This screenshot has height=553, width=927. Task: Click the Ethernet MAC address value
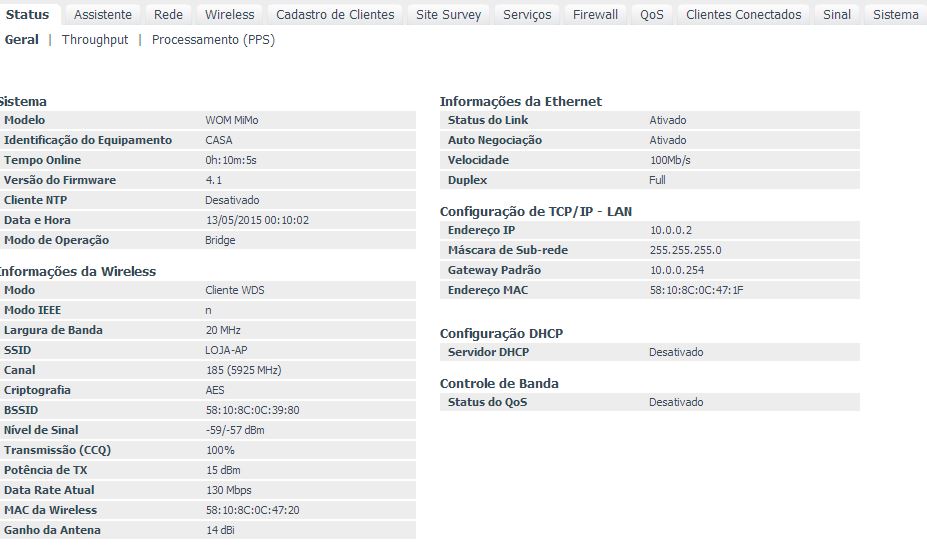point(696,290)
